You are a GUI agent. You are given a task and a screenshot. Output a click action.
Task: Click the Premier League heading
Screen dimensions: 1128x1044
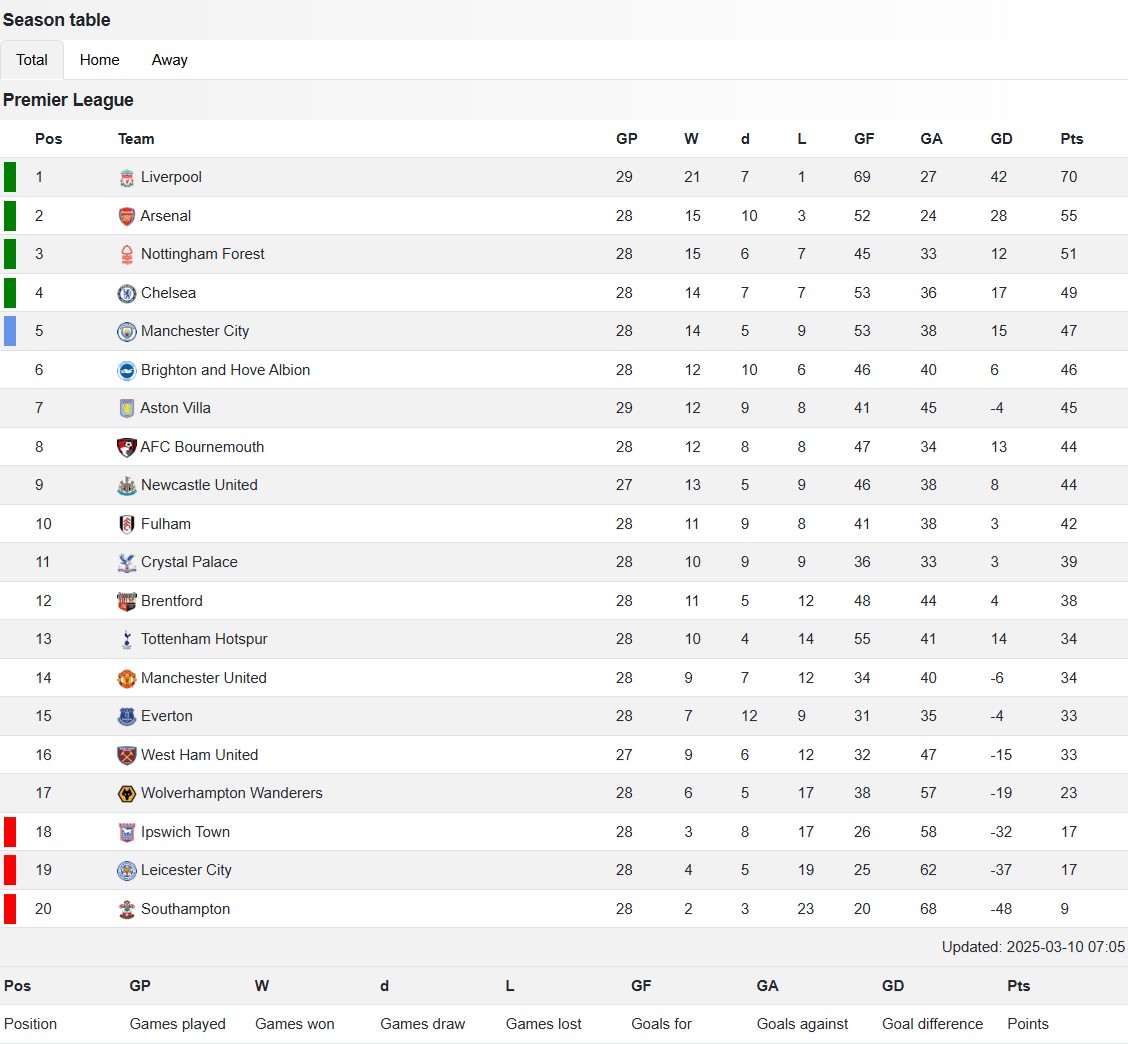68,100
